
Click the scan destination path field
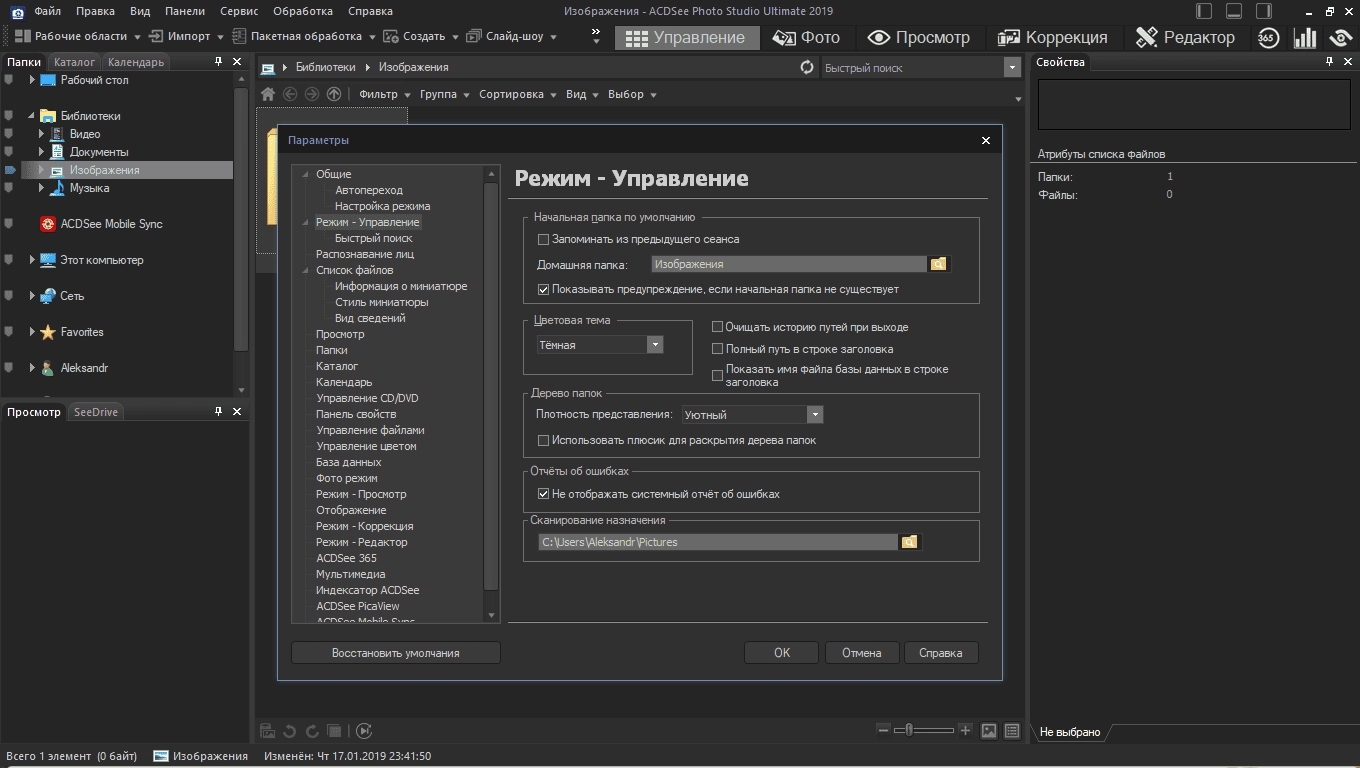717,542
